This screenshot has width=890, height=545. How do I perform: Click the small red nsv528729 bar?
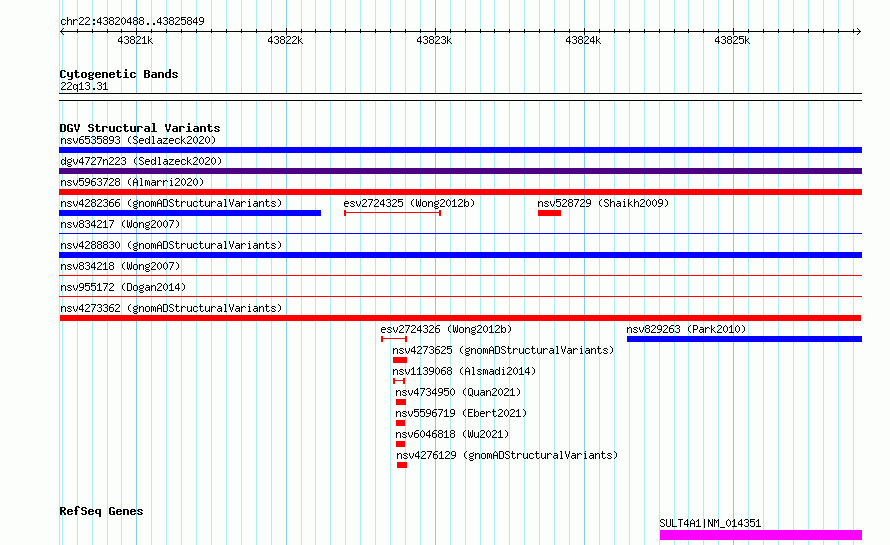[x=549, y=213]
